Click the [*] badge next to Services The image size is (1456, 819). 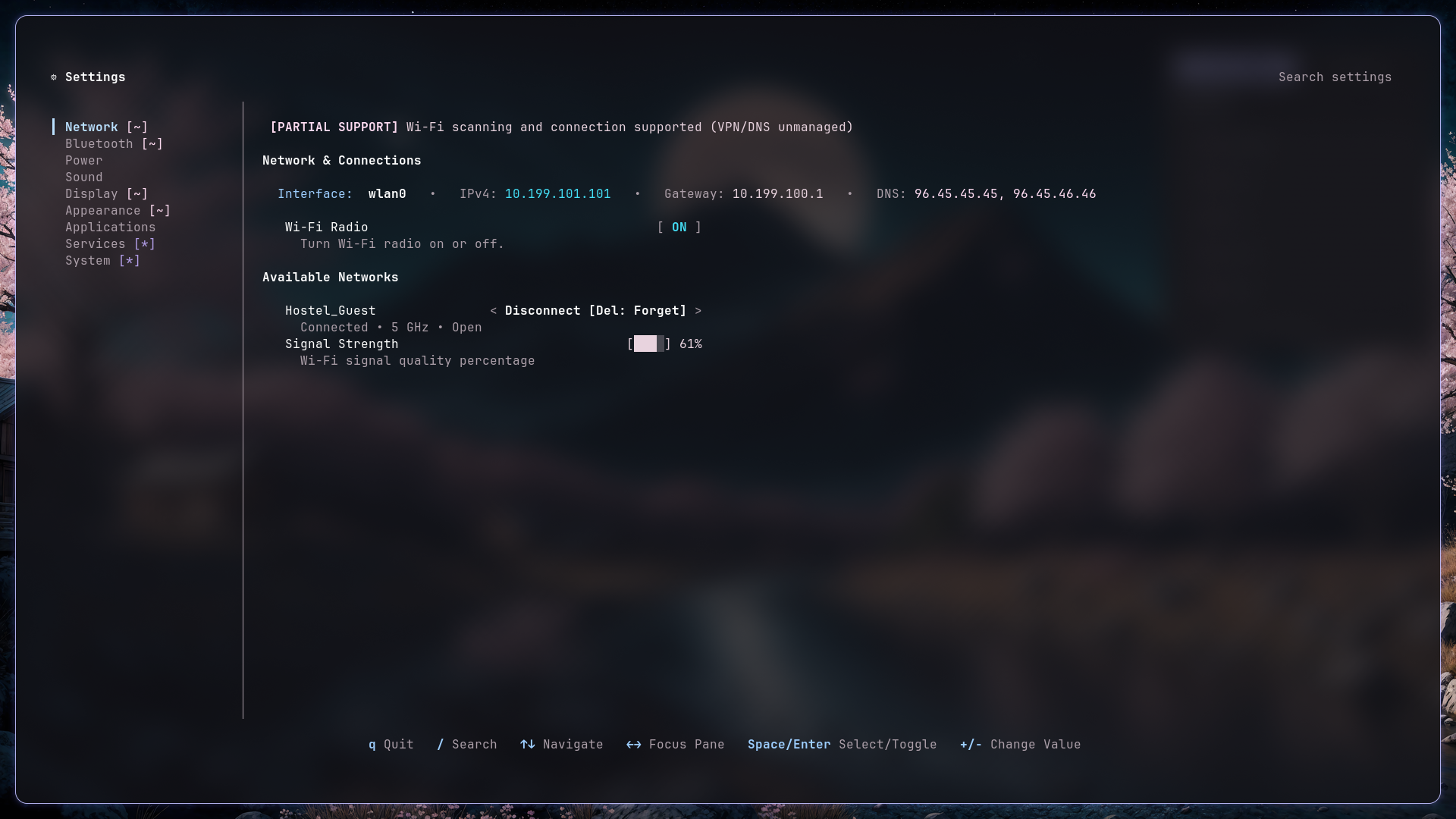pyautogui.click(x=144, y=244)
